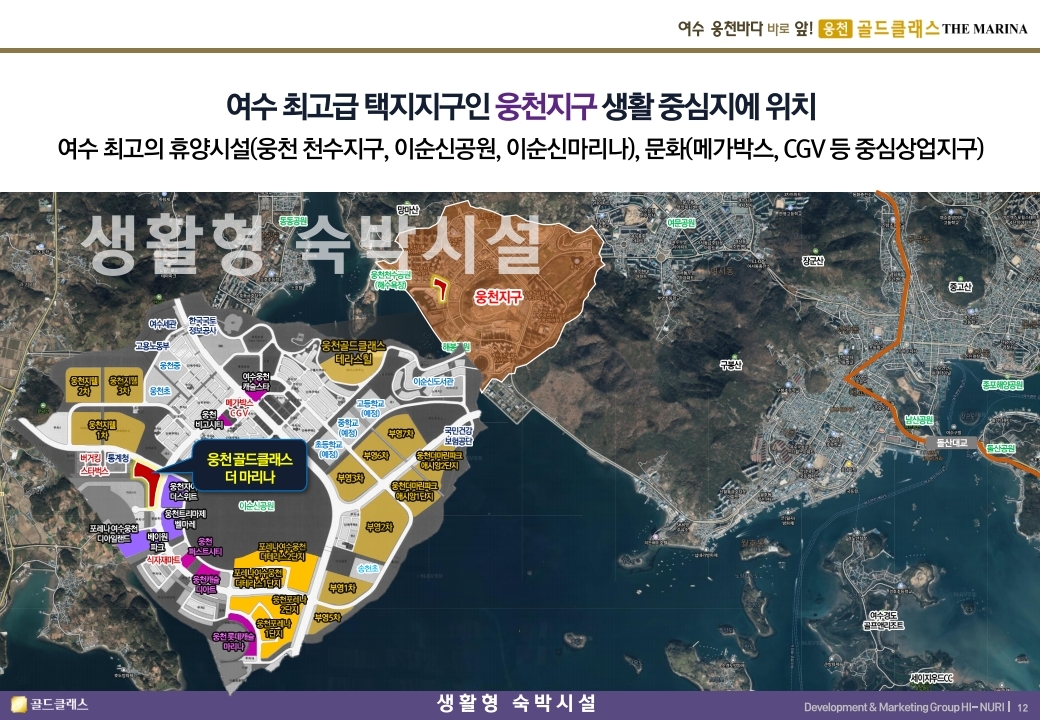Viewport: 1040px width, 720px height.
Task: Click the red site parcel beside the callout
Action: click(149, 482)
